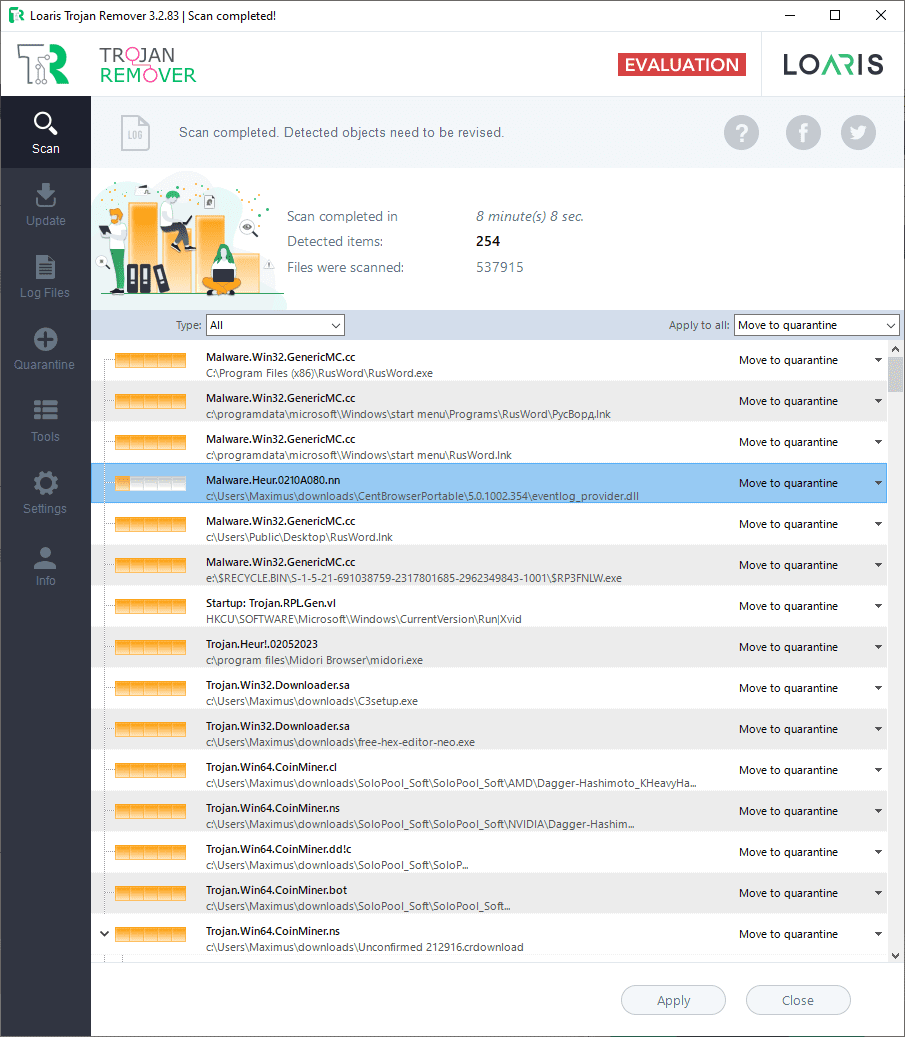
Task: Click the files scanned value 537915
Action: click(x=499, y=267)
